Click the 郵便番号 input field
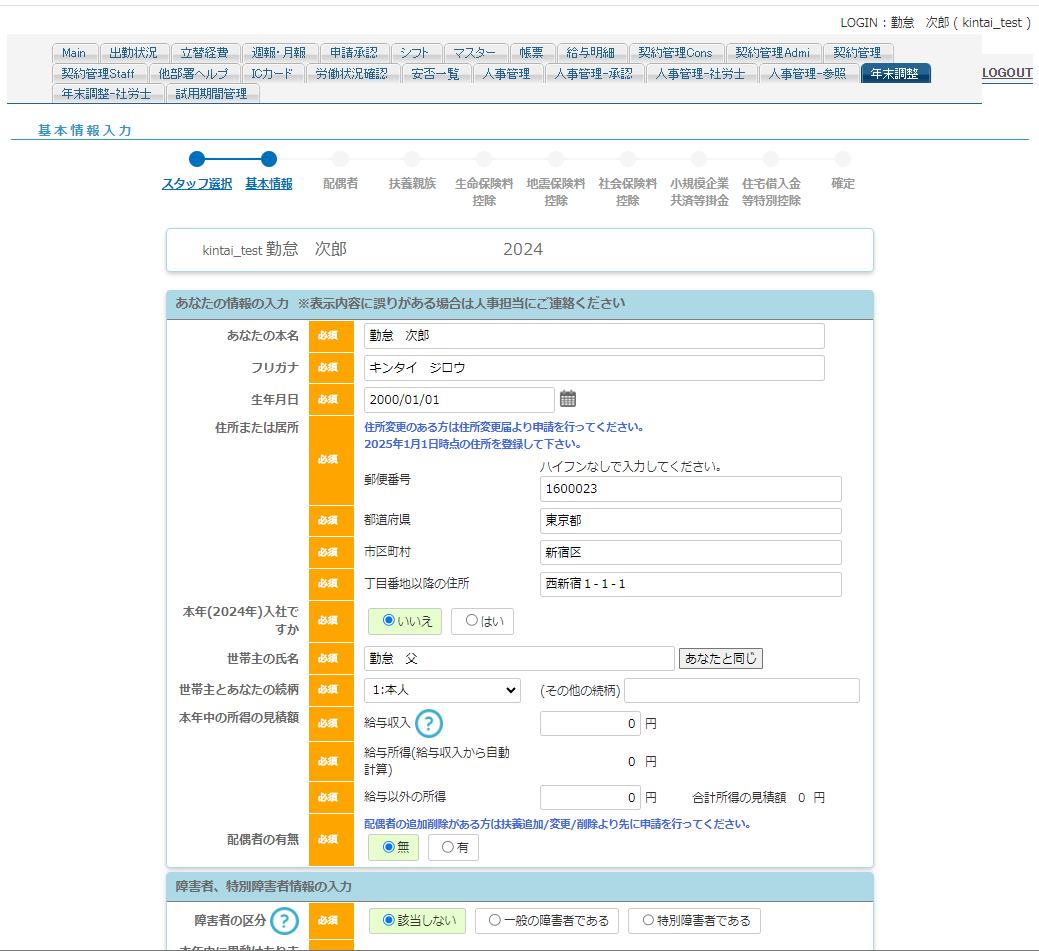The width and height of the screenshot is (1039, 951). 690,489
